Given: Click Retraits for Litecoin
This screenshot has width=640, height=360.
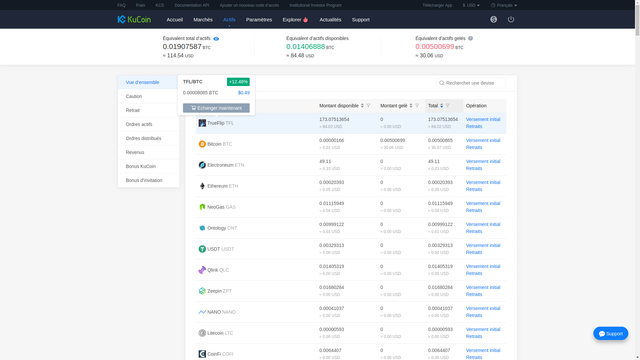Looking at the screenshot, I should pyautogui.click(x=474, y=336).
